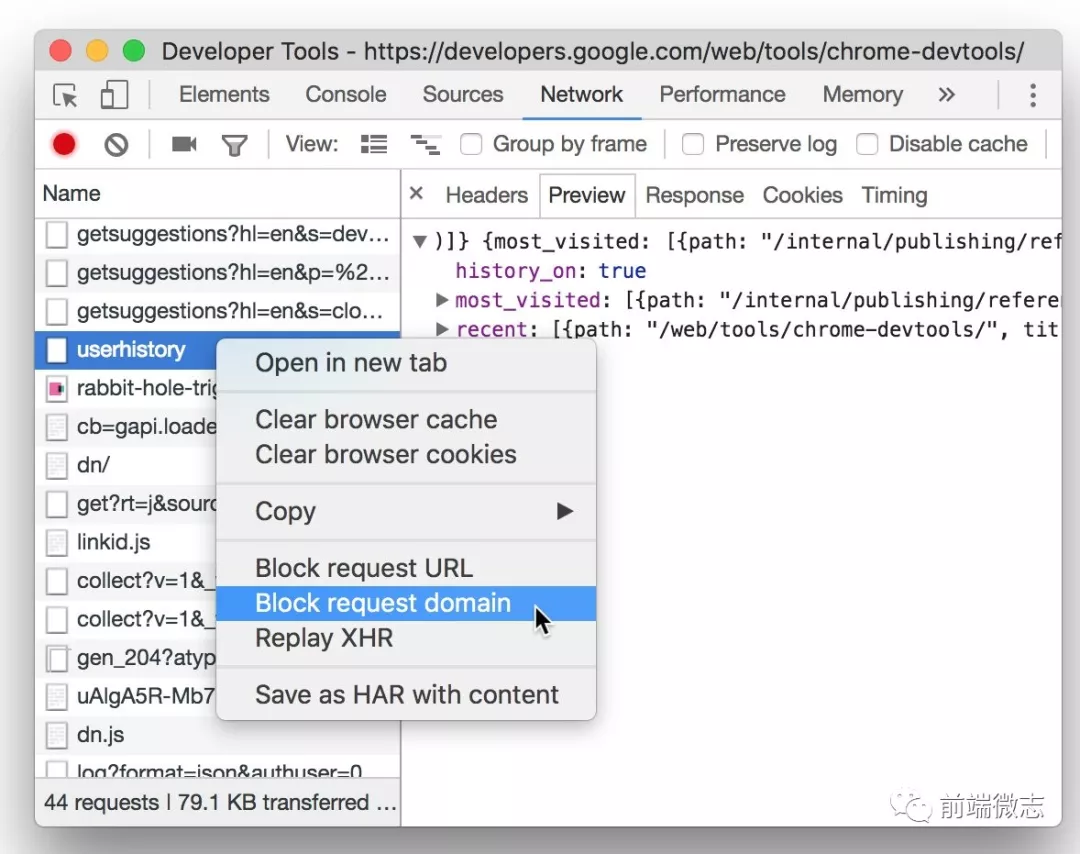Screen dimensions: 1080x854
Task: Choose Clear browser cookies
Action: [406, 455]
